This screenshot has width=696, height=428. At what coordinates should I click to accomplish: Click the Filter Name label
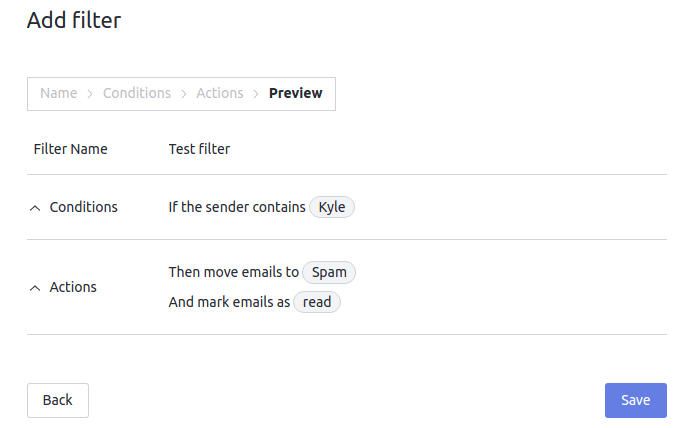coord(70,149)
